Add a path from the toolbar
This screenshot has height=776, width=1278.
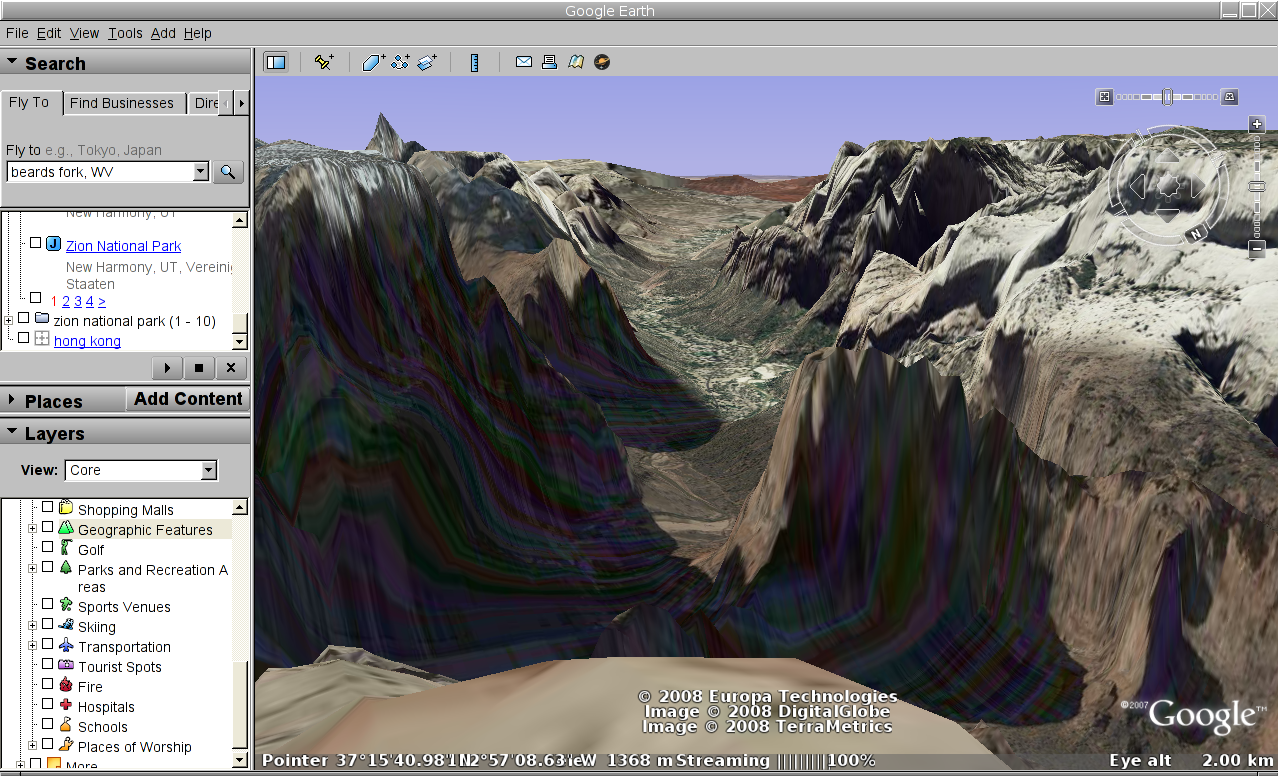tap(400, 62)
